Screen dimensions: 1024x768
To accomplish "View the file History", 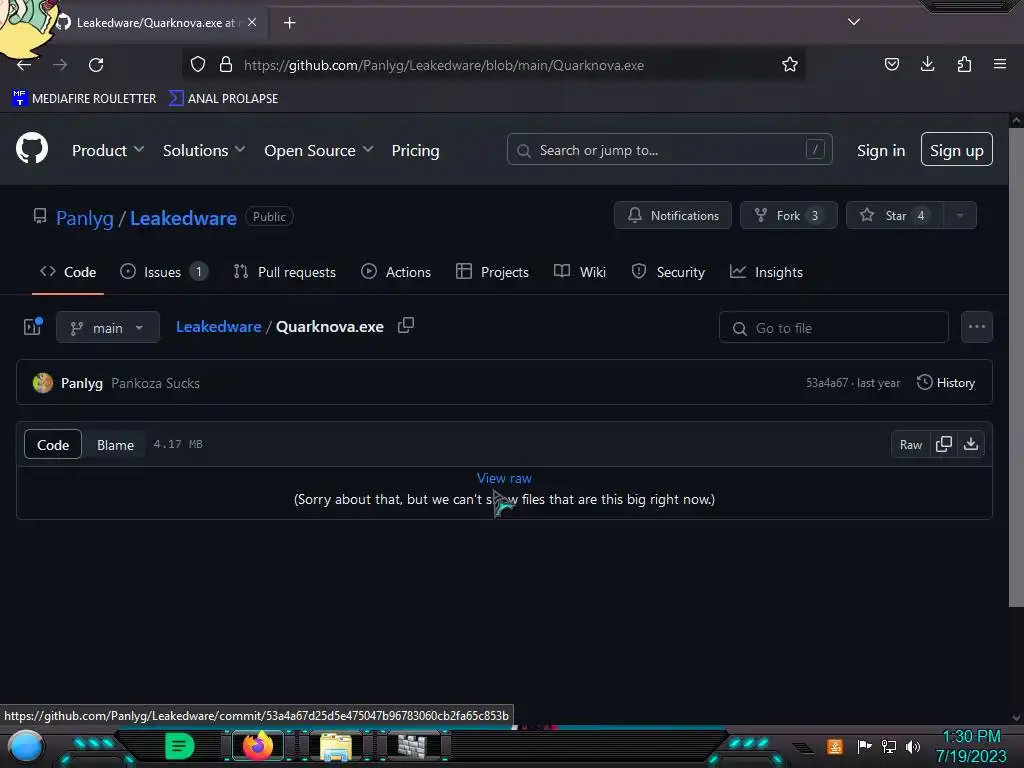I will pyautogui.click(x=946, y=383).
